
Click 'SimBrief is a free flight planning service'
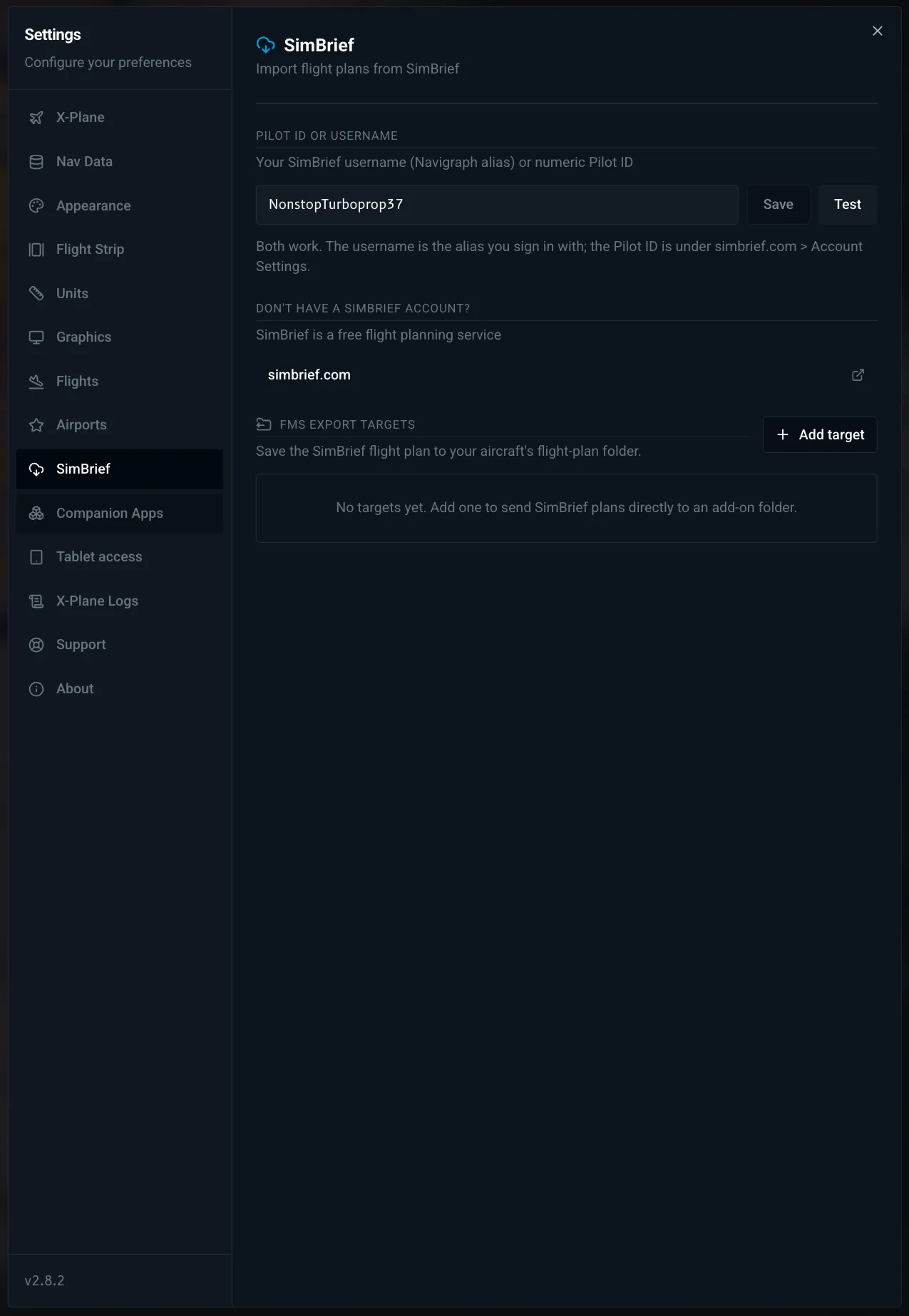point(379,335)
